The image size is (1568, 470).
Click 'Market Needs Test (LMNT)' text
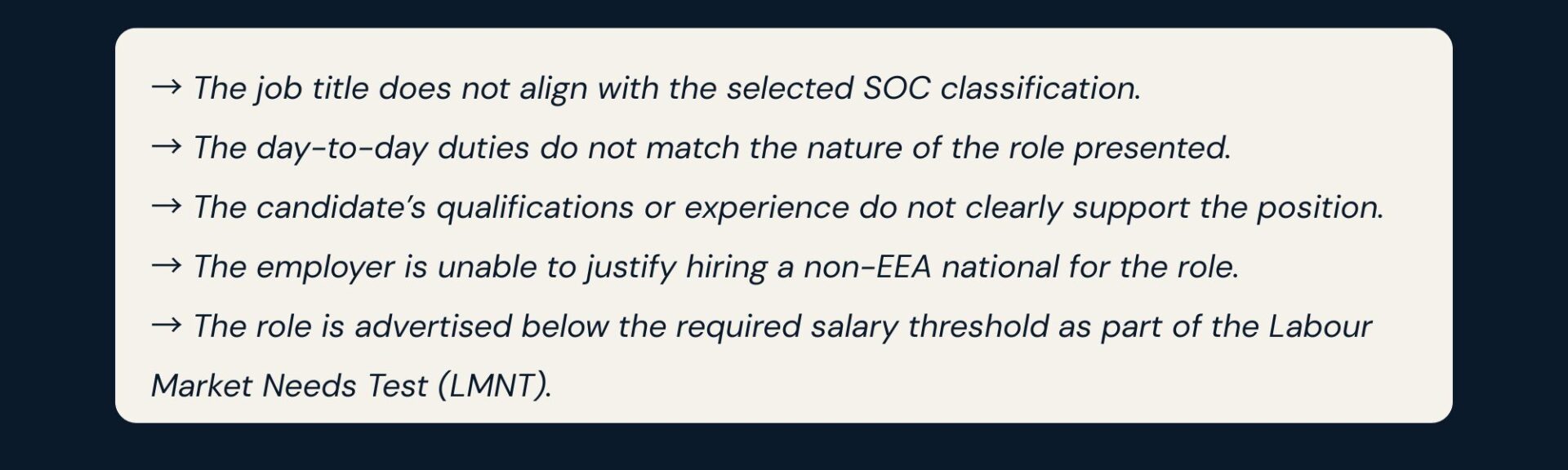(351, 385)
